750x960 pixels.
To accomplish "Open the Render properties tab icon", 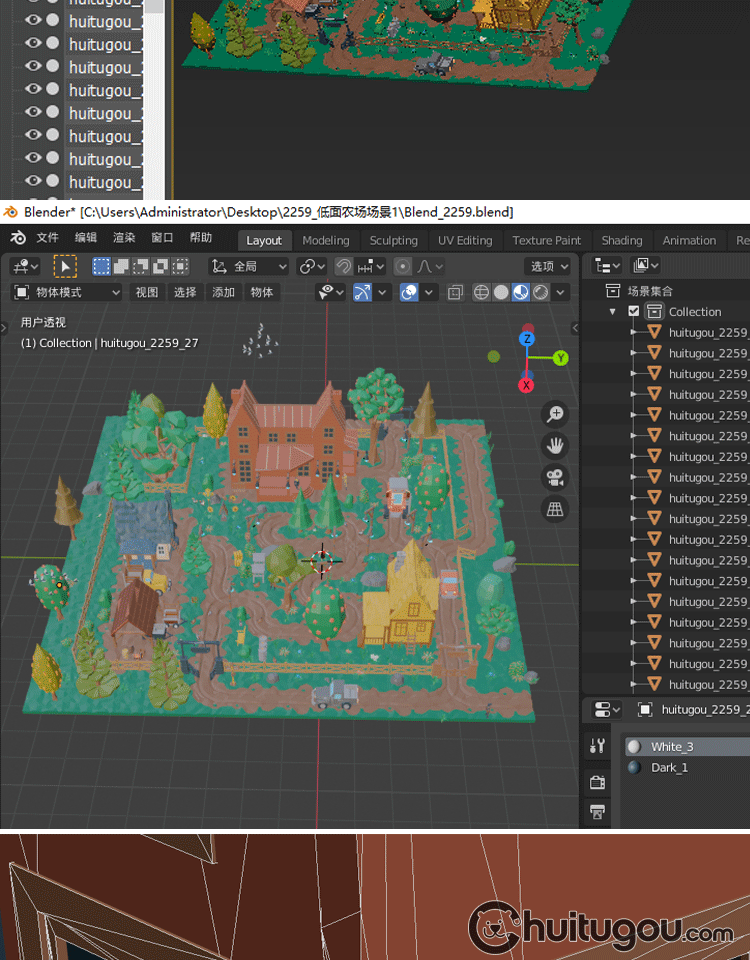I will 598,782.
